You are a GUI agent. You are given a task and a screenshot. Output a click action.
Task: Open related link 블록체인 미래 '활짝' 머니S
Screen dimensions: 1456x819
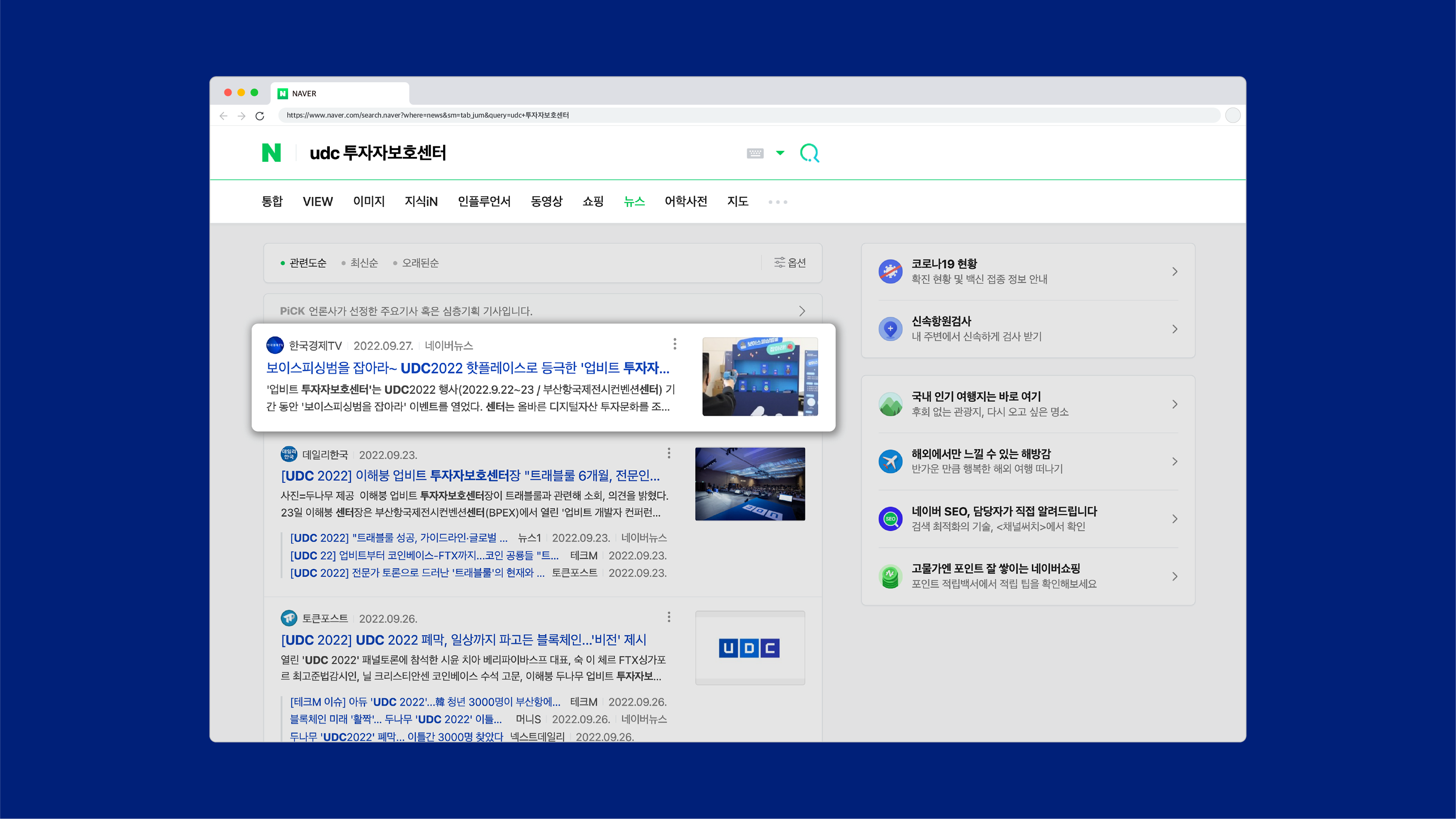click(395, 719)
